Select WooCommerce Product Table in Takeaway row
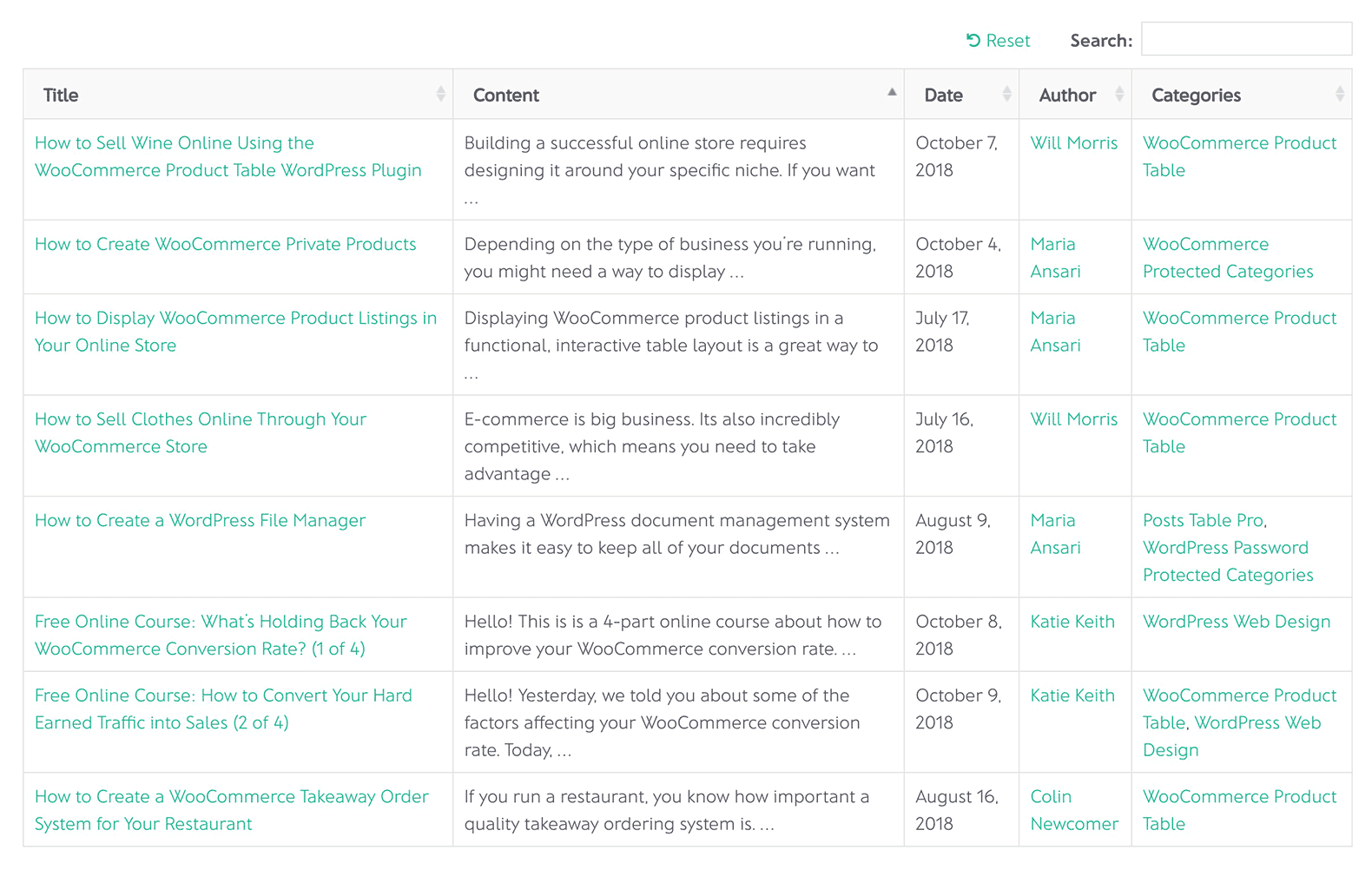The image size is (1372, 883). (1239, 810)
